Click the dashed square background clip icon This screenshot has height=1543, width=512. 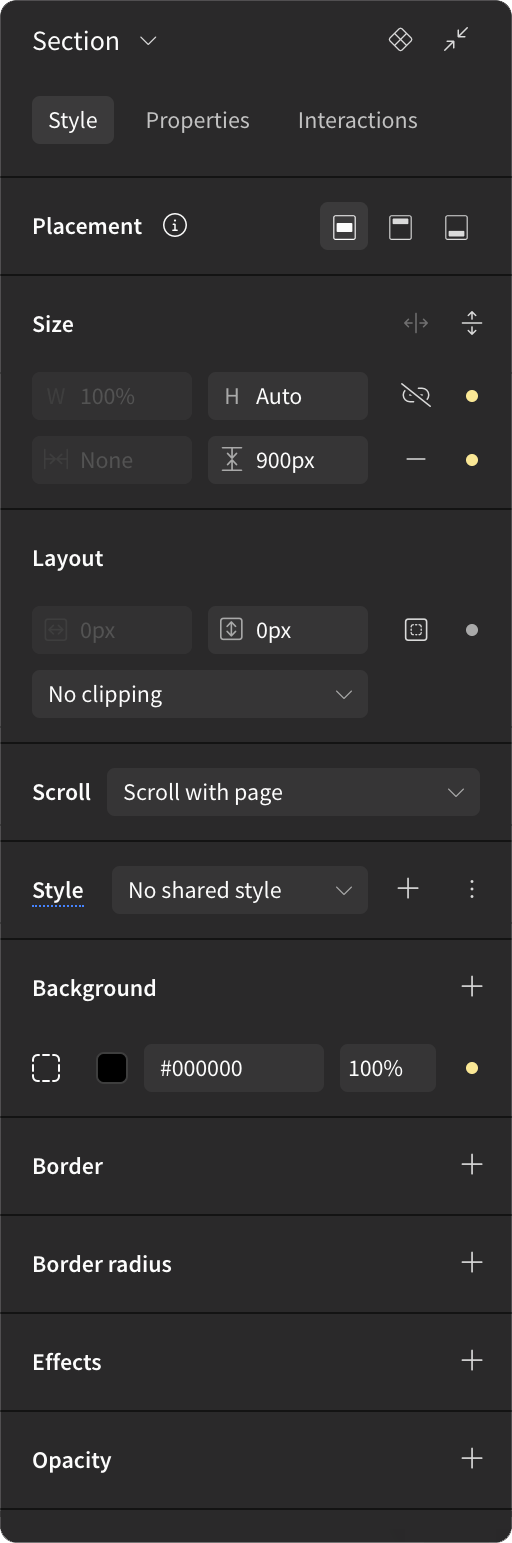tap(46, 1068)
